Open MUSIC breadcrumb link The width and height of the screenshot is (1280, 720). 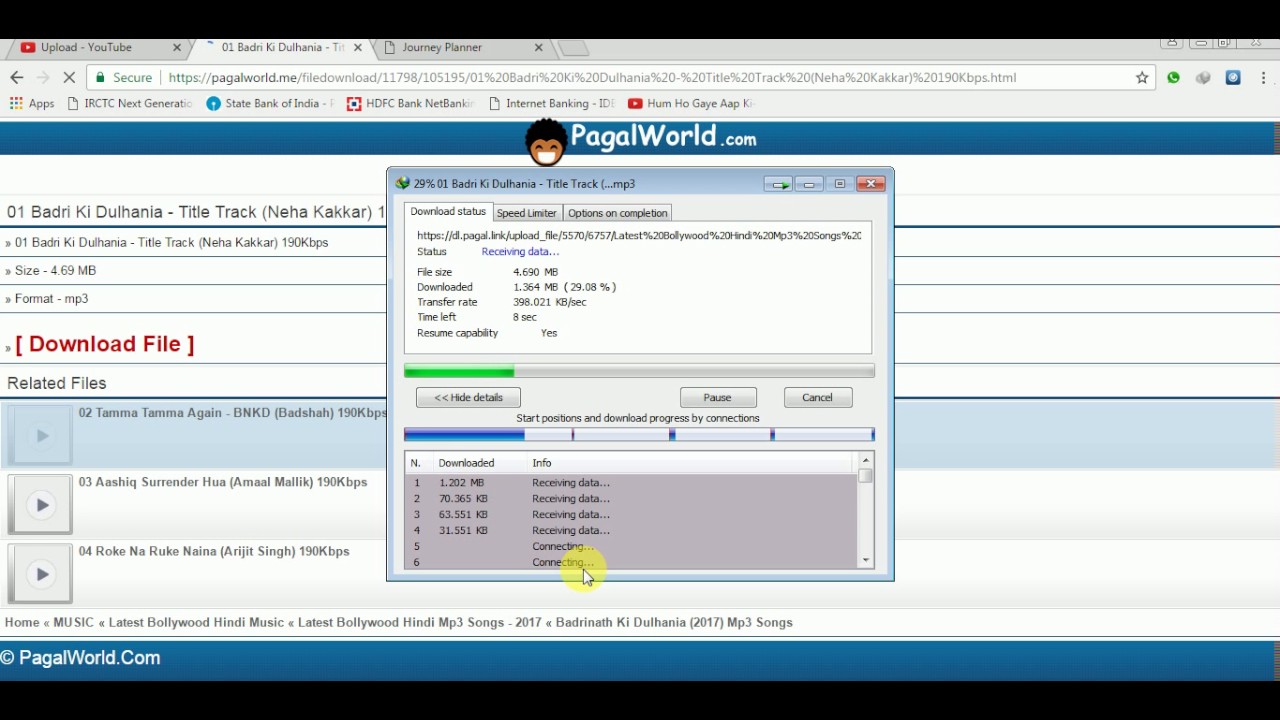tap(73, 622)
